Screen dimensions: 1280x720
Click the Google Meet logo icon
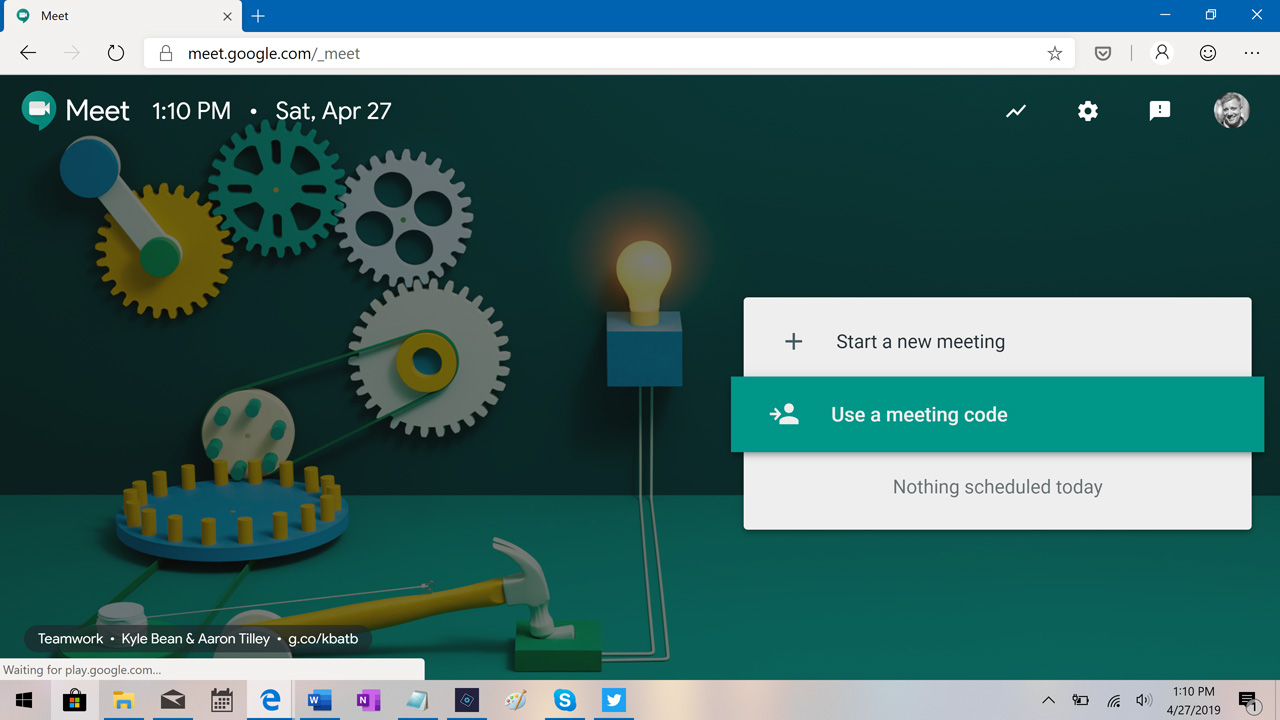click(38, 110)
